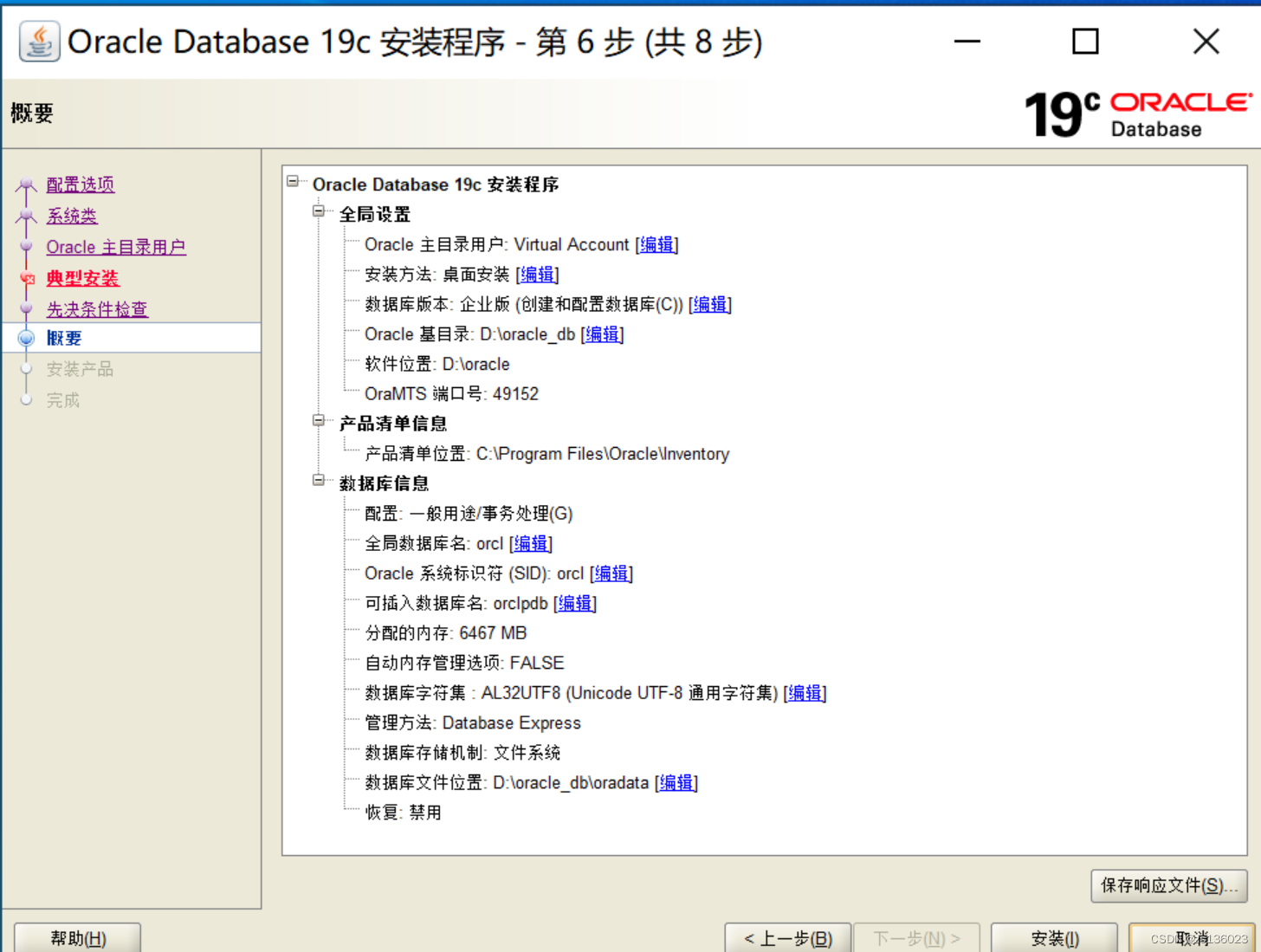Select the 系统类 step in sidebar

pos(72,215)
